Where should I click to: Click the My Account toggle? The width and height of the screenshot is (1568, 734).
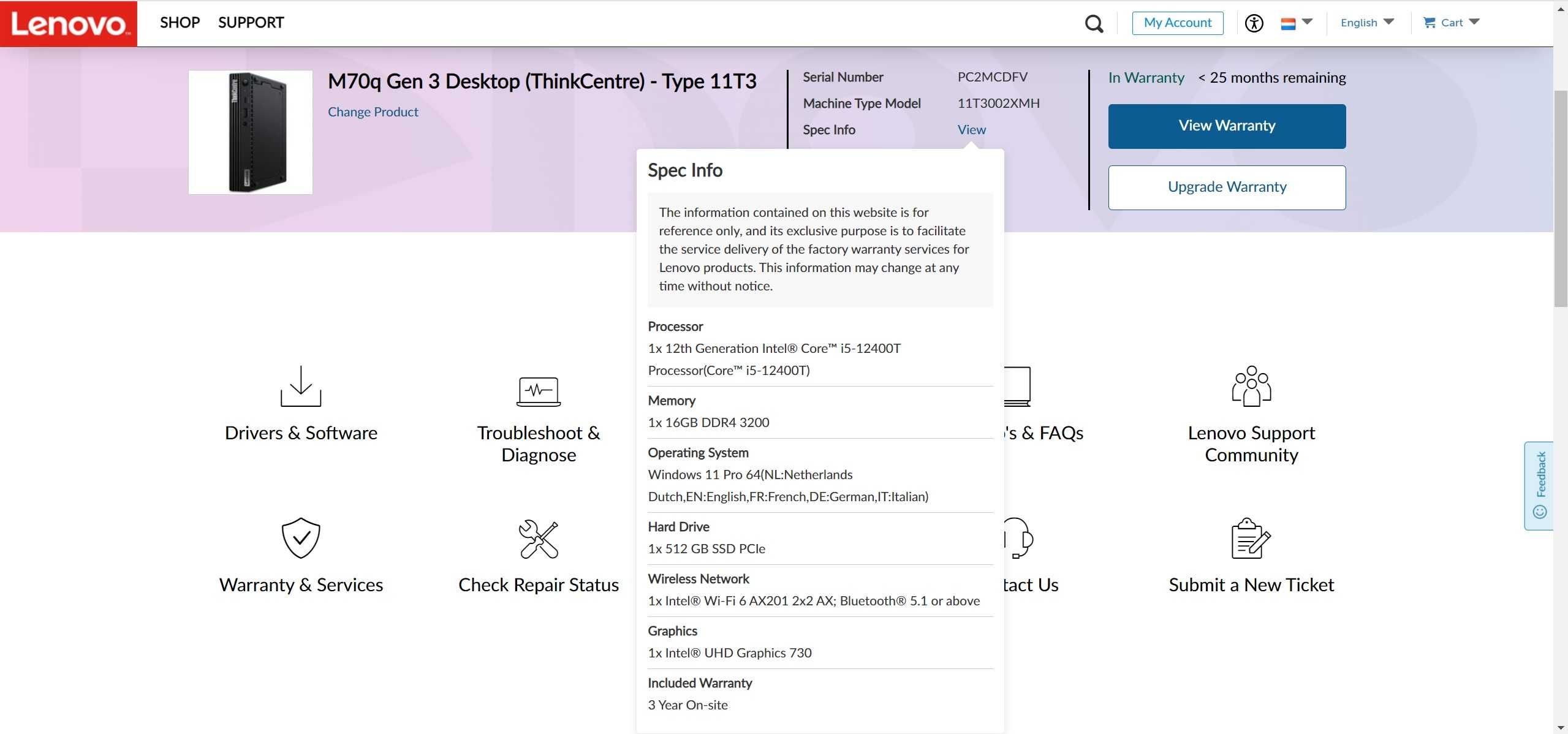[1178, 22]
